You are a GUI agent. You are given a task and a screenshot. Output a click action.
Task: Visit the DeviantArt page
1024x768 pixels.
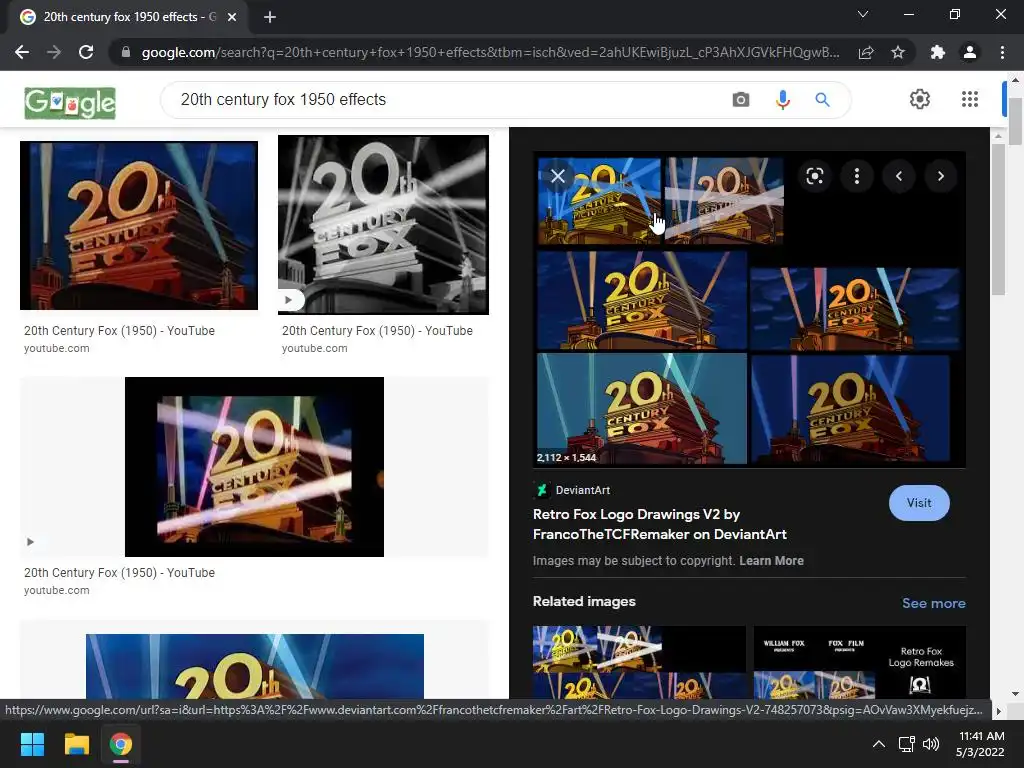point(919,503)
